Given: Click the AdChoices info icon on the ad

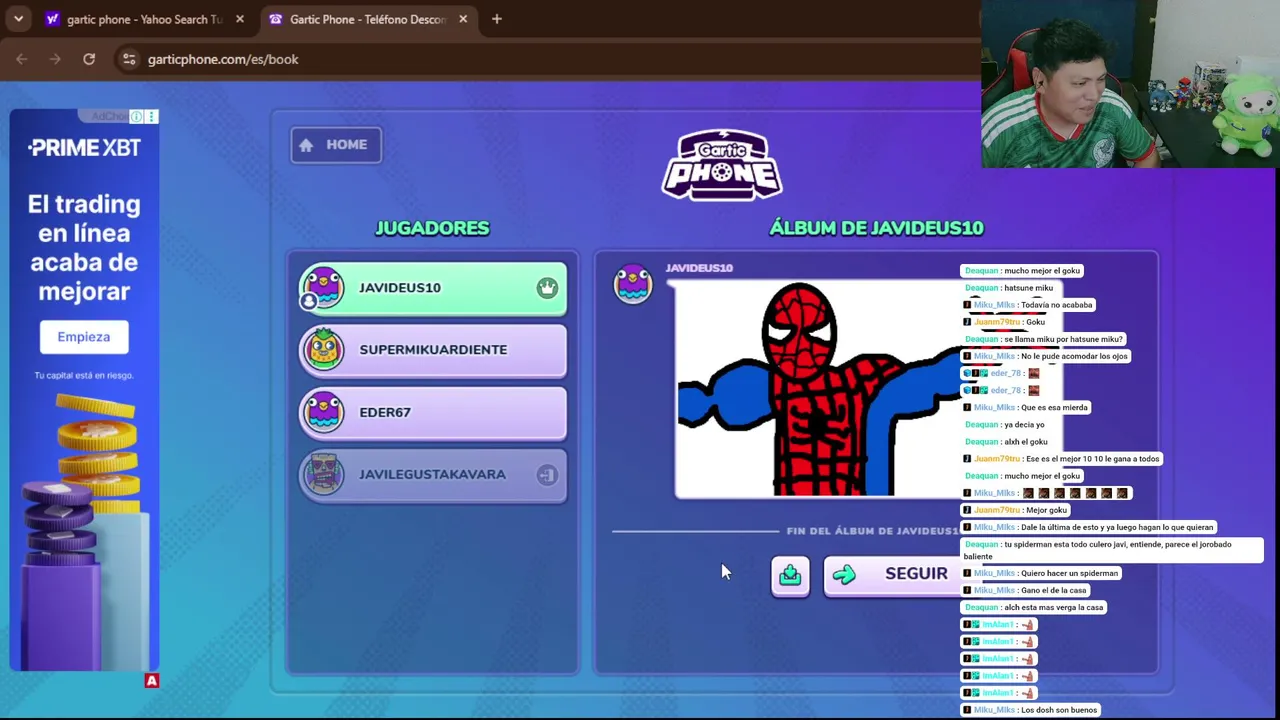Looking at the screenshot, I should tap(137, 117).
